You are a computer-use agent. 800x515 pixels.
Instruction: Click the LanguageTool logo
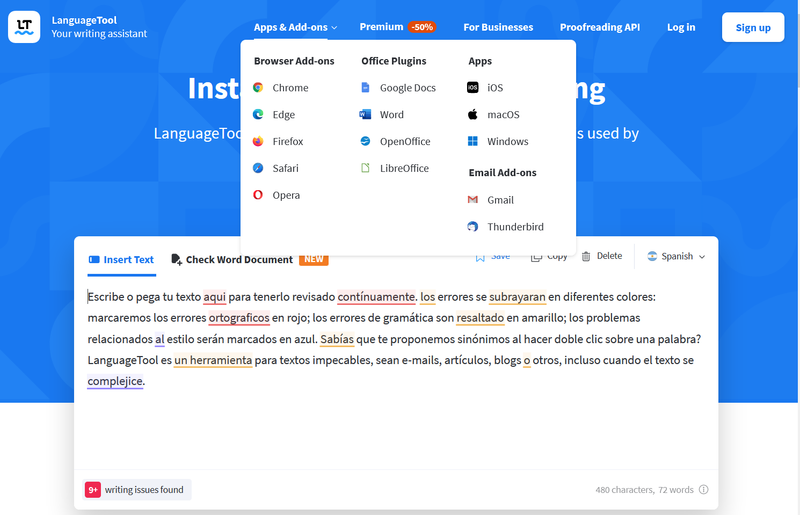pos(24,27)
